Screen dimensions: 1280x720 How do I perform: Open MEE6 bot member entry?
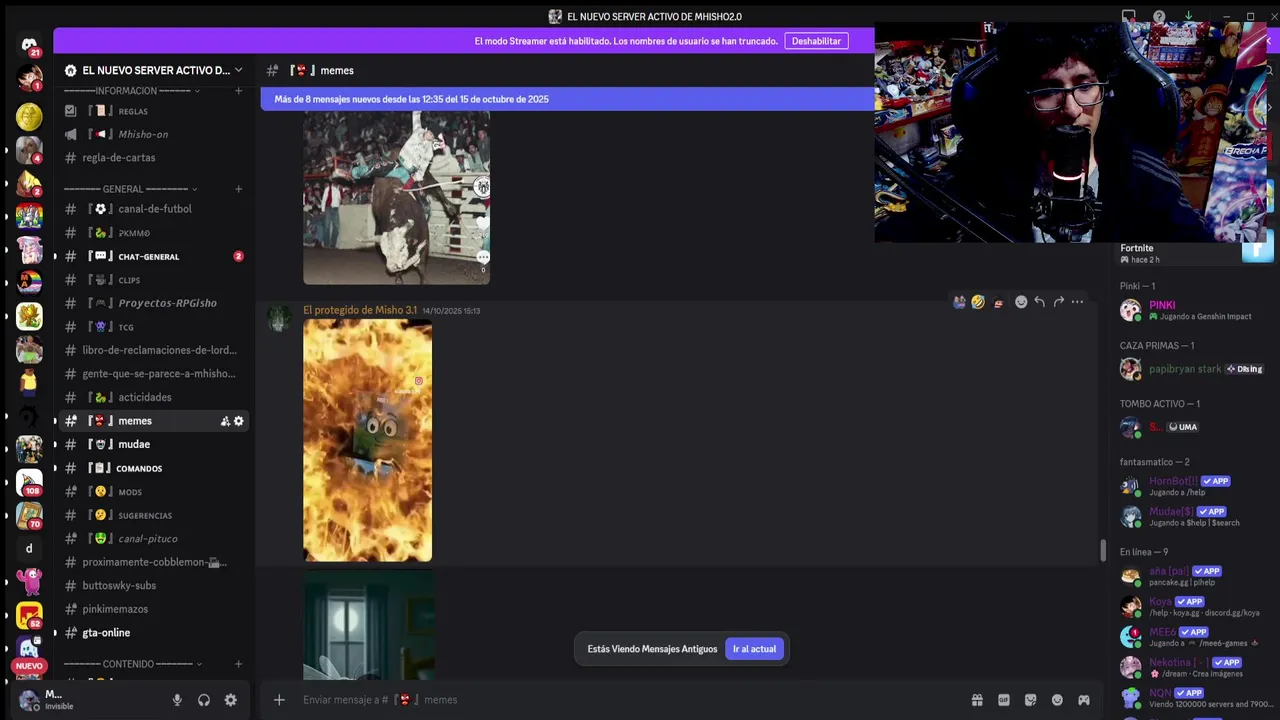point(1192,637)
